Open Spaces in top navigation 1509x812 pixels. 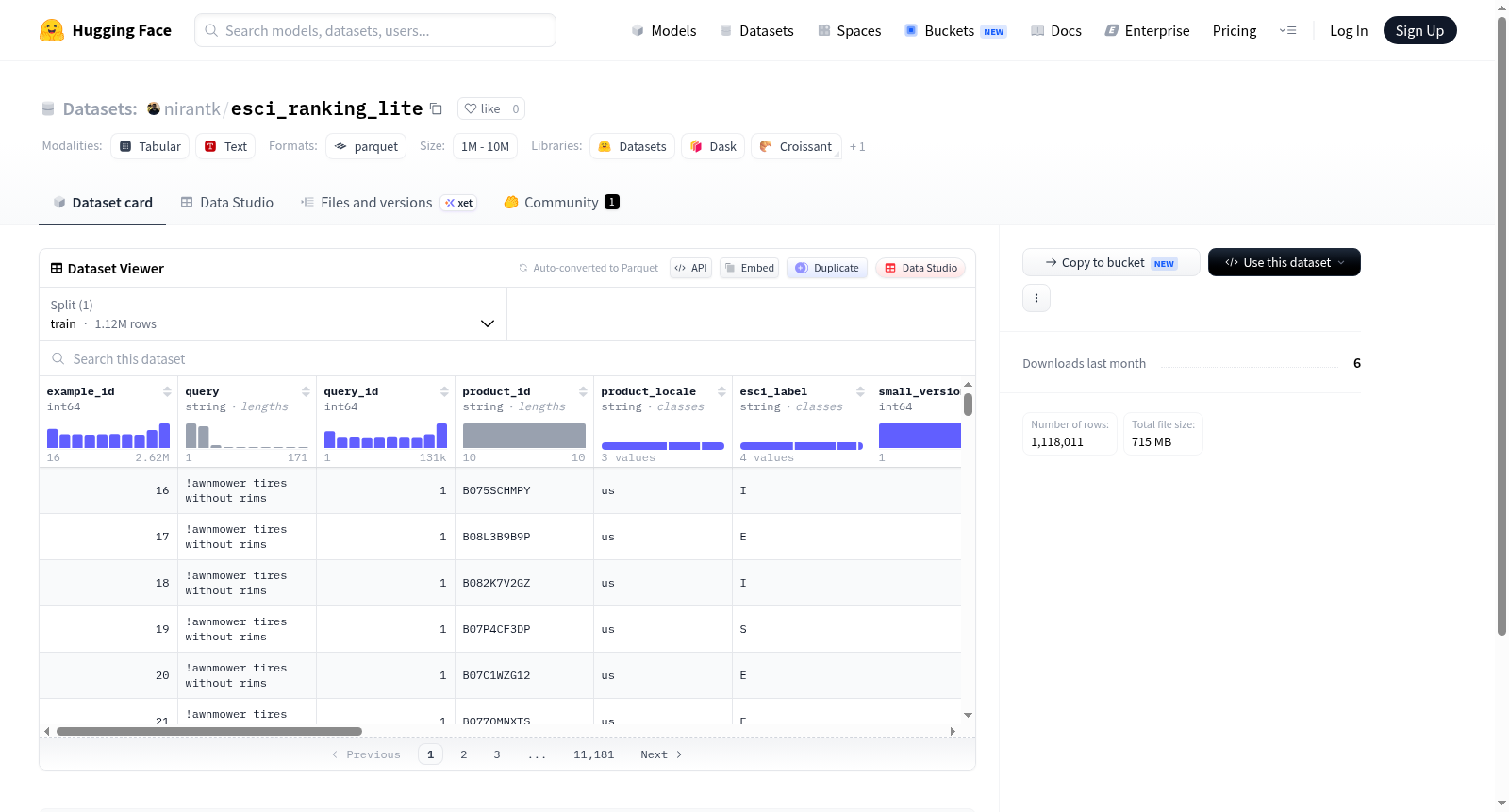[850, 30]
